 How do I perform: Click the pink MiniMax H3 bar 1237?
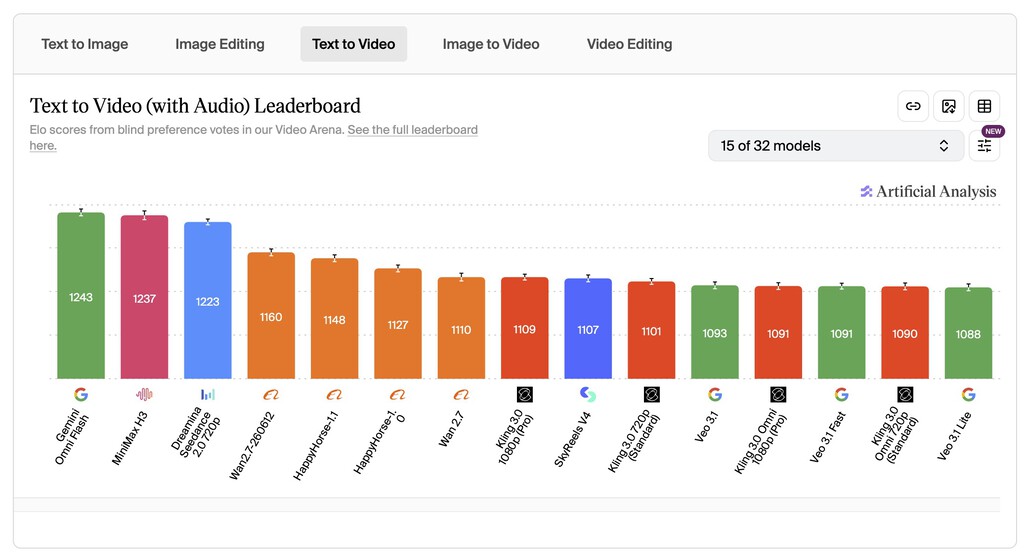point(144,297)
